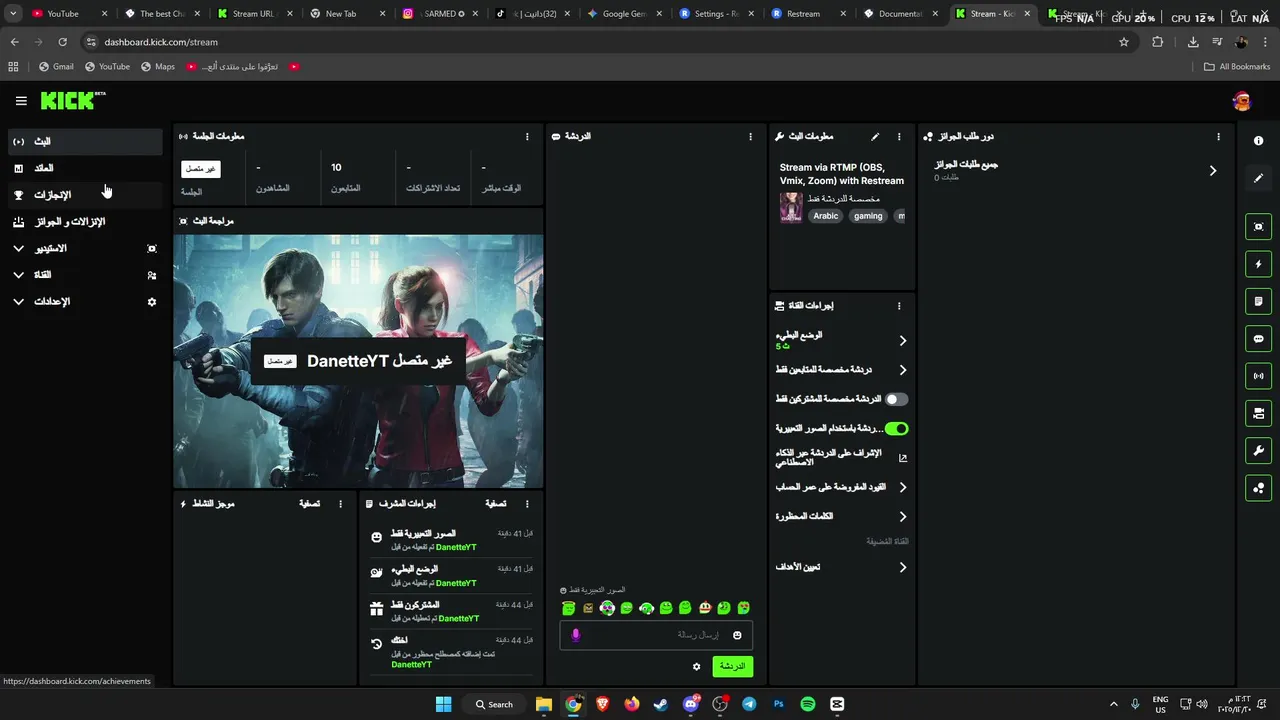Open the activity feed panel's three-dot menu
Screen dimensions: 1280x720
click(x=340, y=504)
